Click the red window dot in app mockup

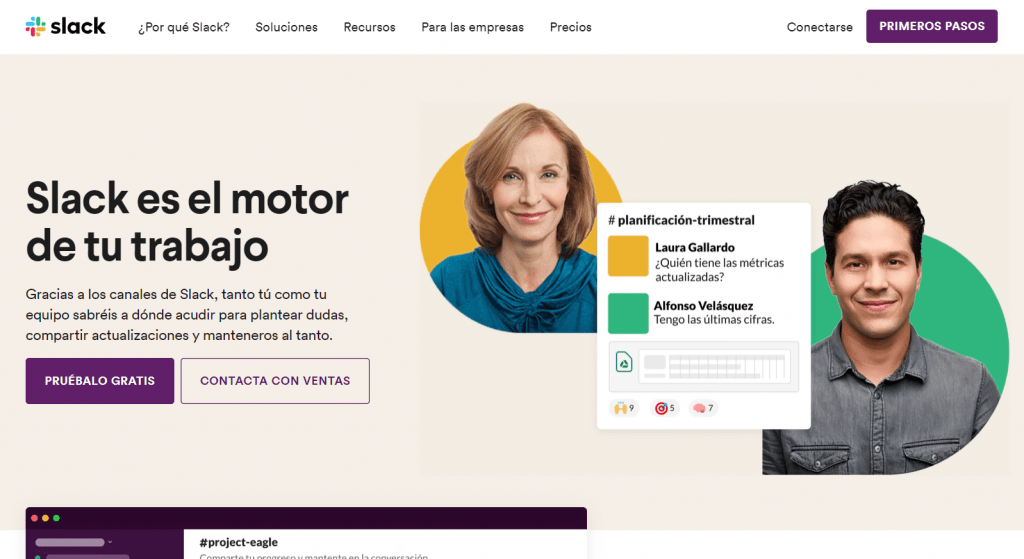35,518
